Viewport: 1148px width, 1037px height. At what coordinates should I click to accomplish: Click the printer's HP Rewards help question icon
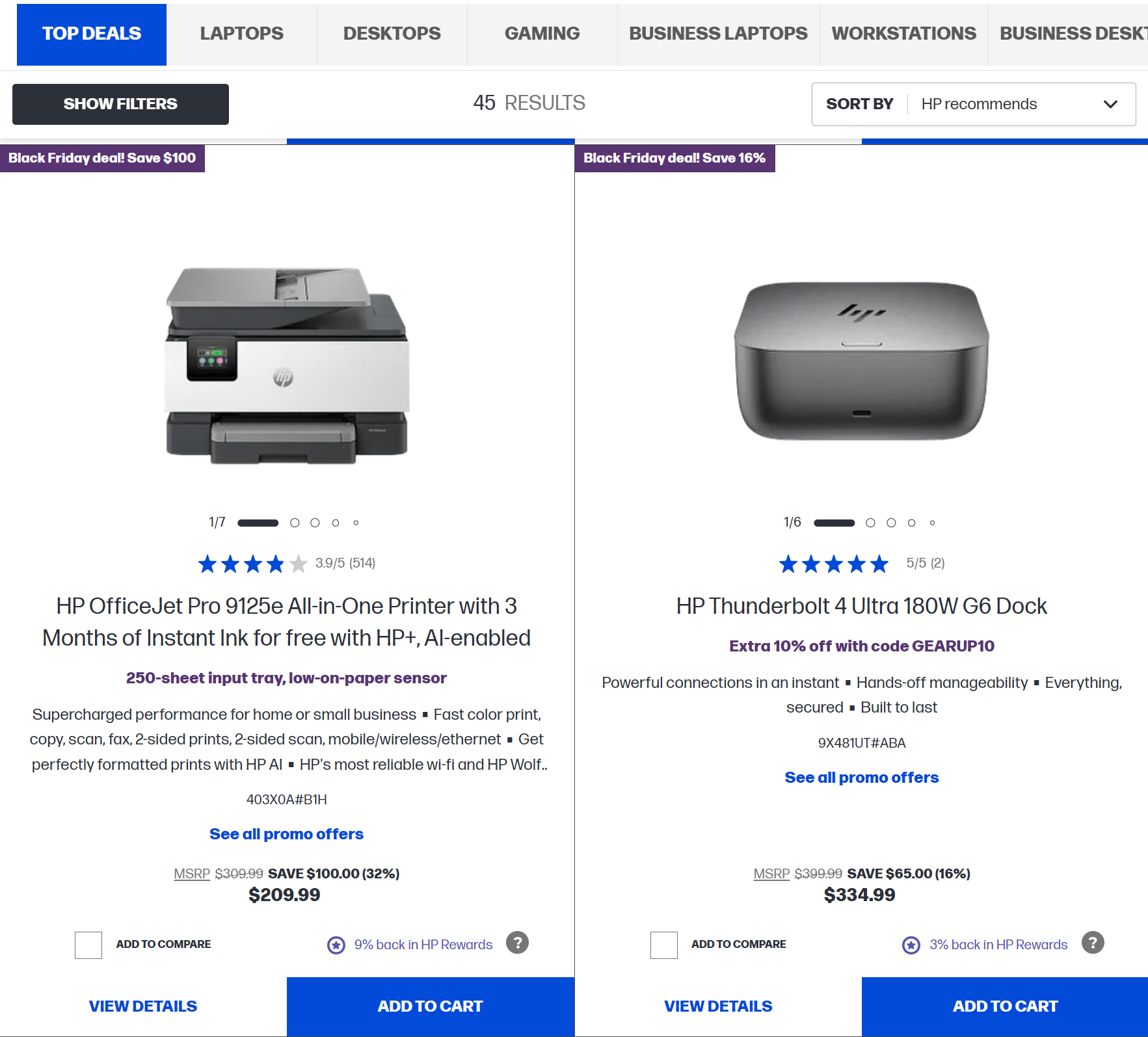(517, 943)
